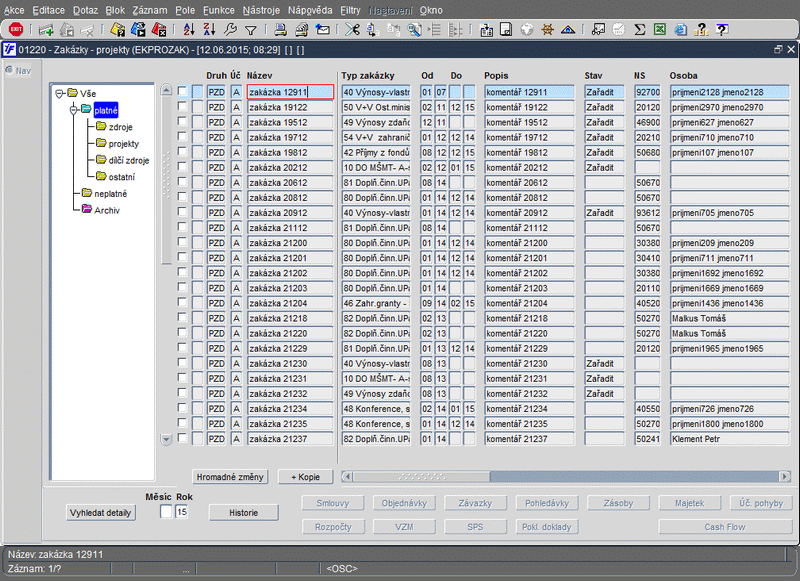The image size is (800, 581).
Task: Click the Rok input field
Action: point(182,512)
